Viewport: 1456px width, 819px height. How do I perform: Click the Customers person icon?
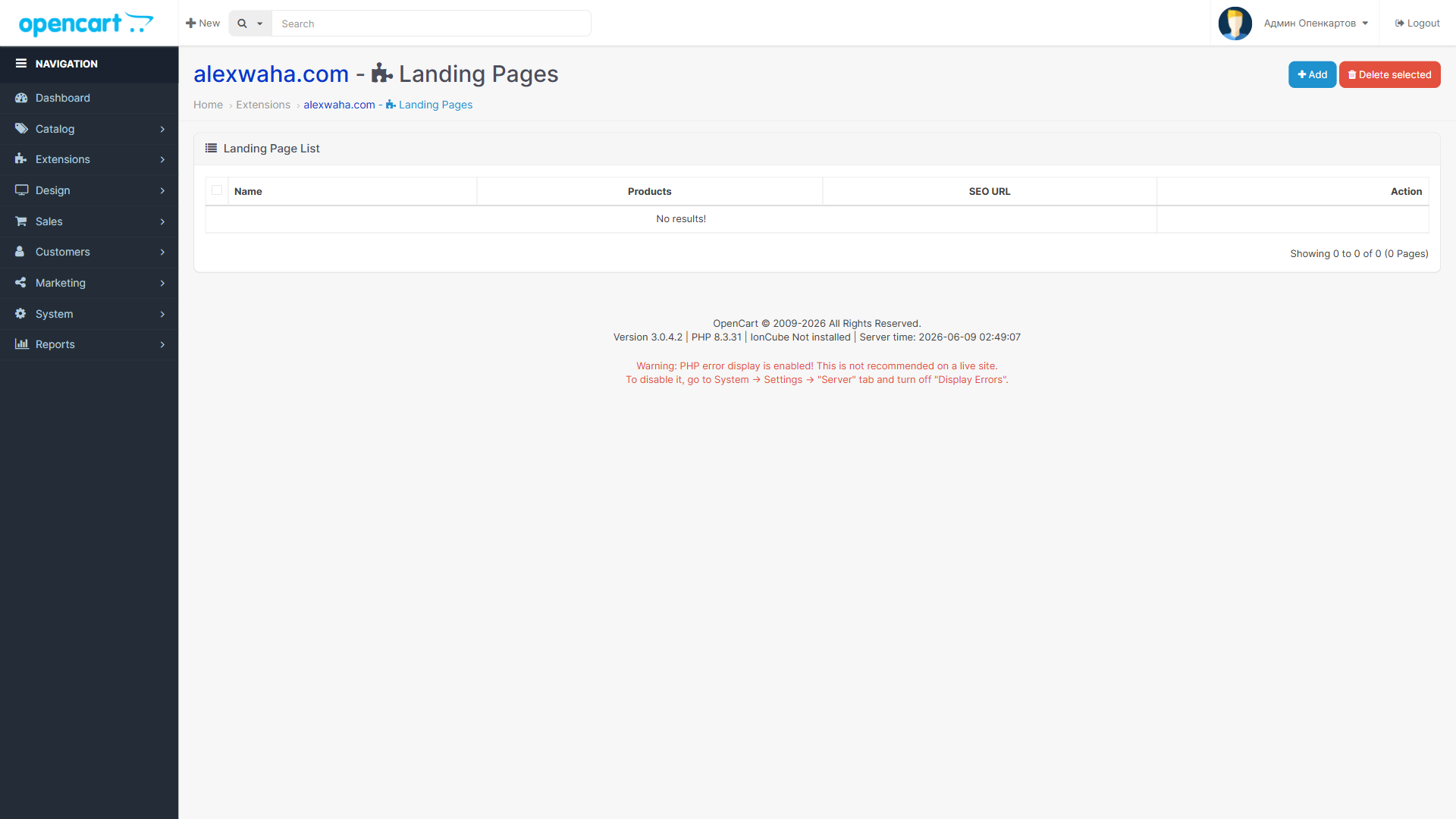pyautogui.click(x=20, y=252)
